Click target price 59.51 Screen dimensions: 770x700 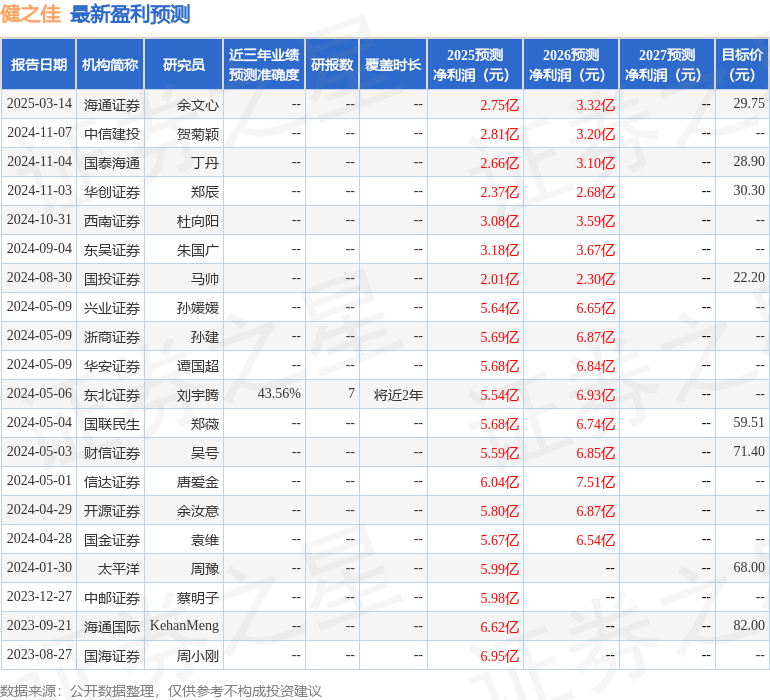[x=749, y=422]
